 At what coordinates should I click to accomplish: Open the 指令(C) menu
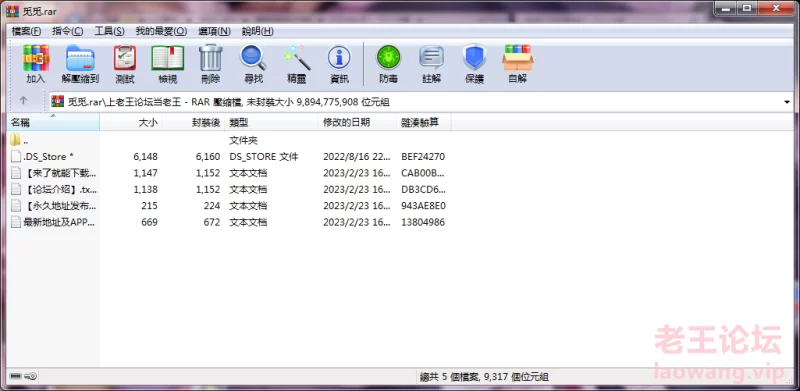click(67, 31)
